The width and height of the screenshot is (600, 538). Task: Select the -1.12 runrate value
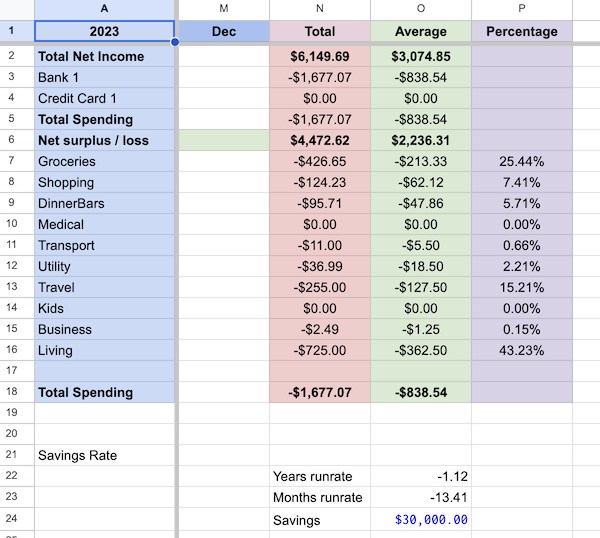[x=421, y=476]
